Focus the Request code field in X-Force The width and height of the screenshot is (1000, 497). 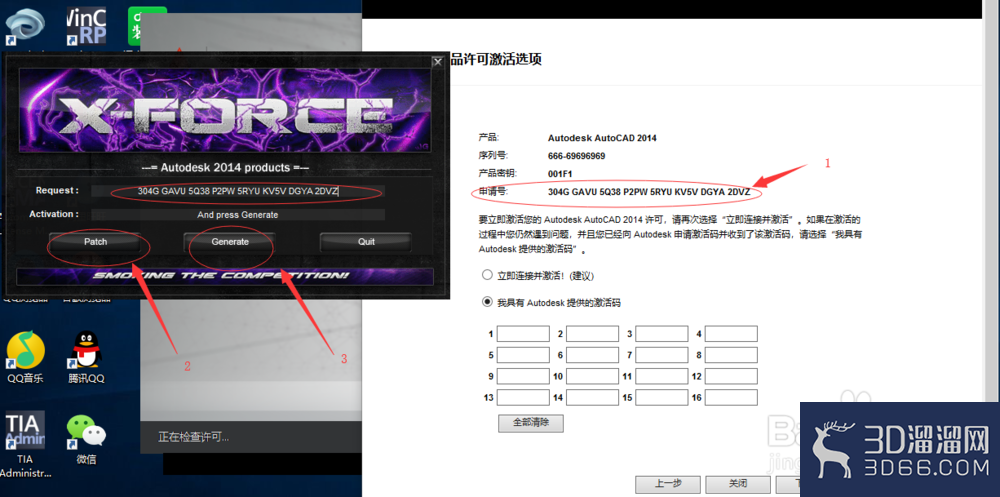coord(238,191)
